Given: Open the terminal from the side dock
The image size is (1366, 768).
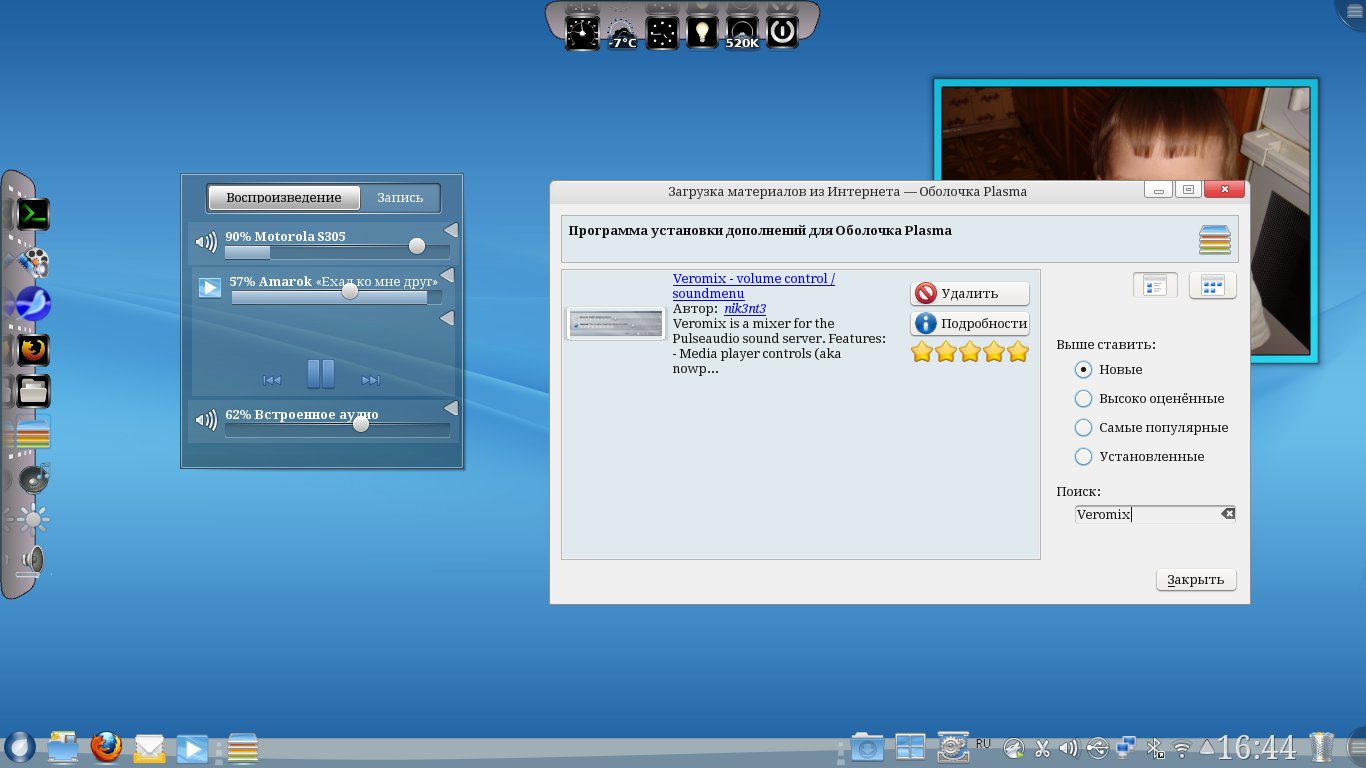Looking at the screenshot, I should pyautogui.click(x=34, y=214).
